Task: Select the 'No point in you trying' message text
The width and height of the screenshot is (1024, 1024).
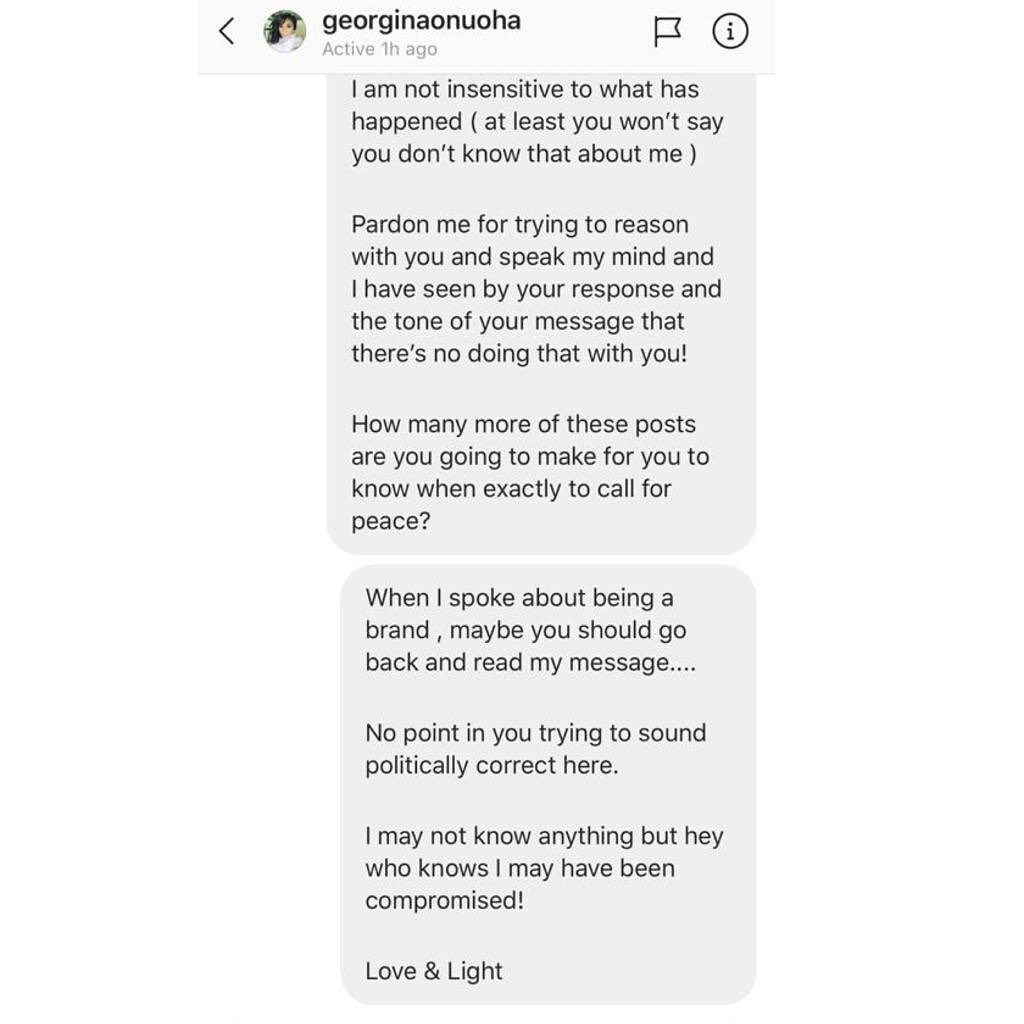Action: click(536, 749)
